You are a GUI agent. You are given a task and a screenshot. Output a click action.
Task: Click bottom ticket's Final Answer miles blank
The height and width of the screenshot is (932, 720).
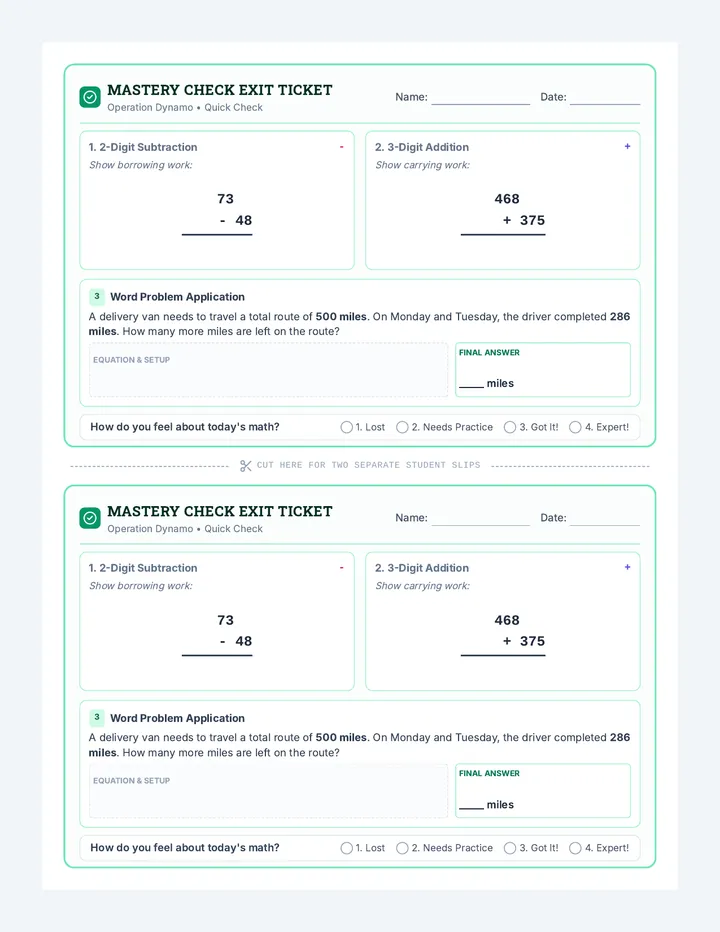[471, 805]
